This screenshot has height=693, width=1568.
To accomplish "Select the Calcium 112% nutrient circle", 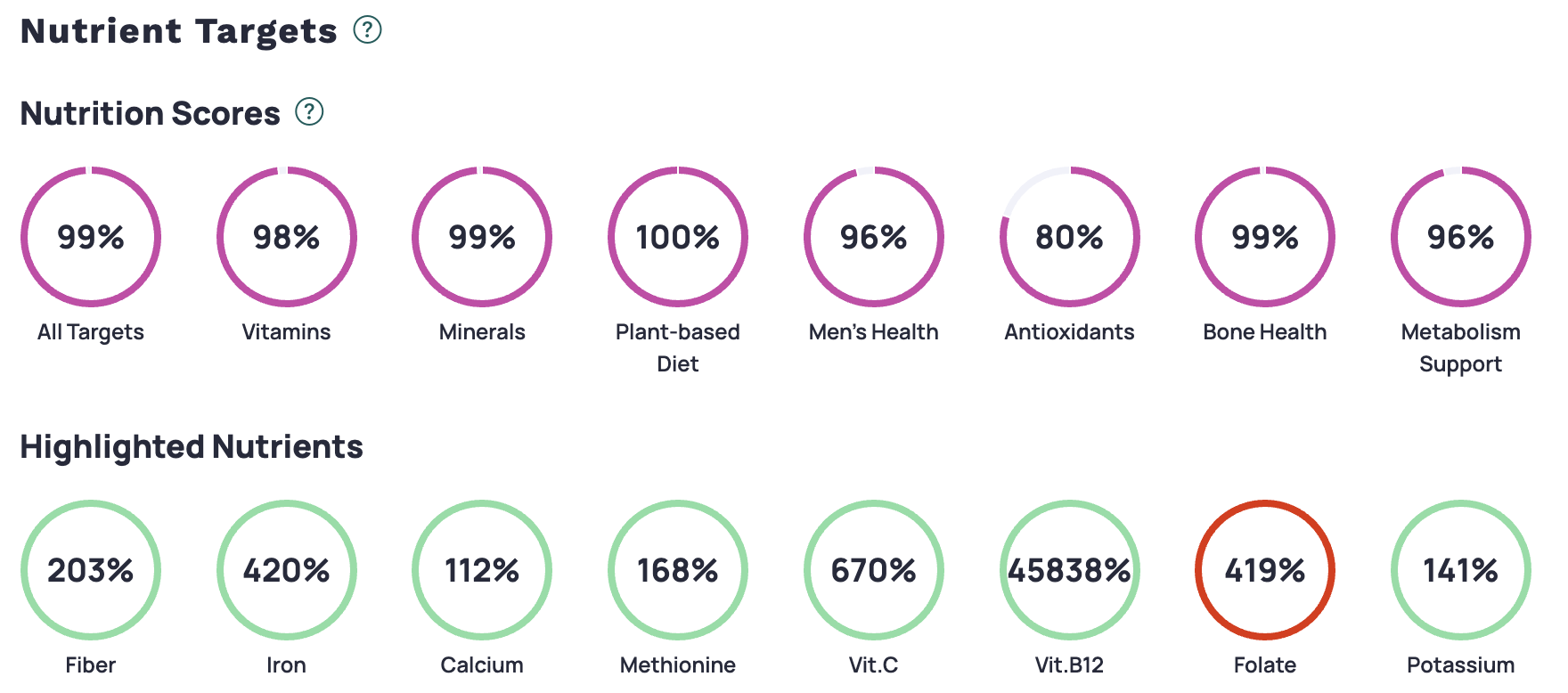I will 482,570.
